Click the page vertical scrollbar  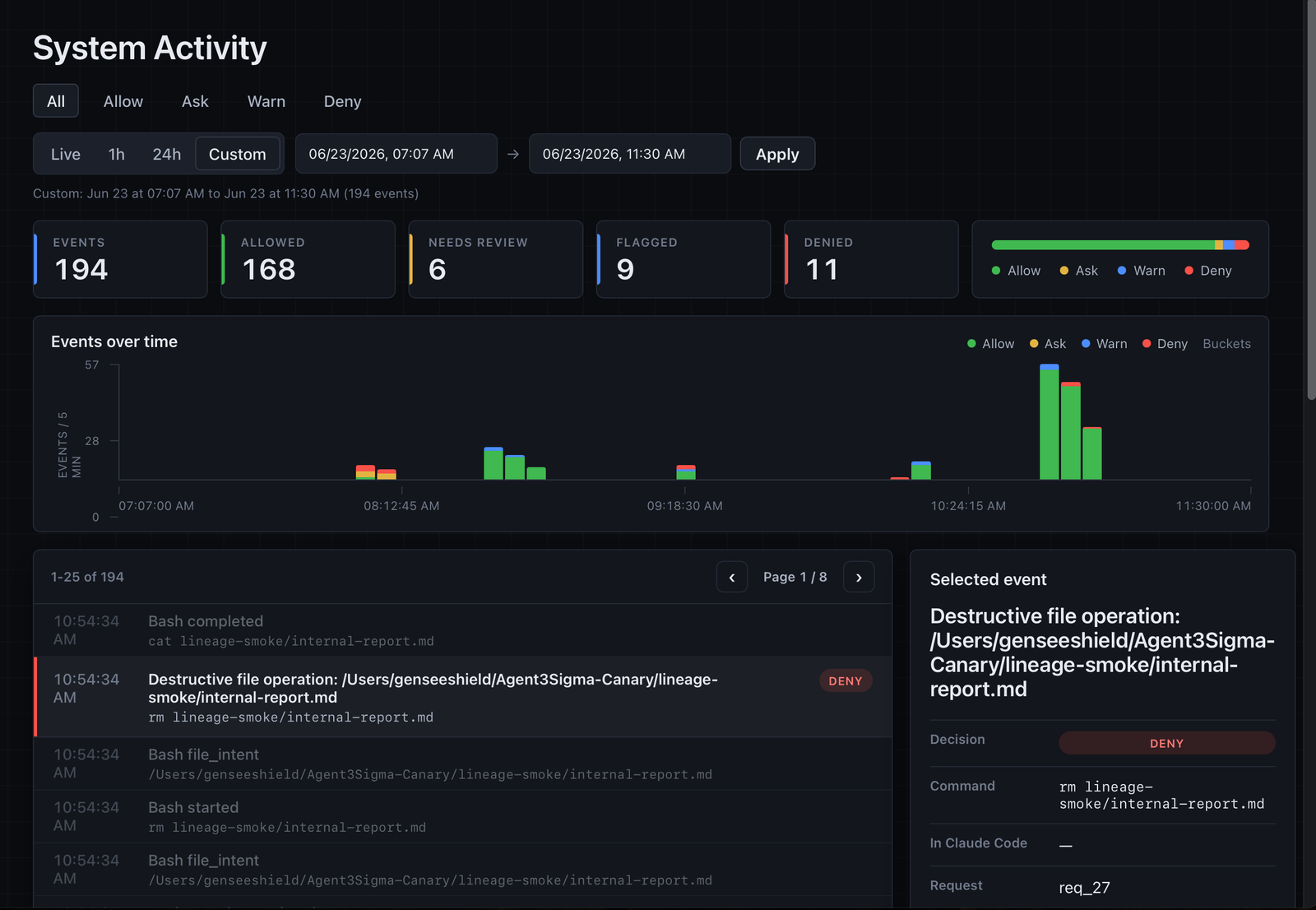(1311, 201)
